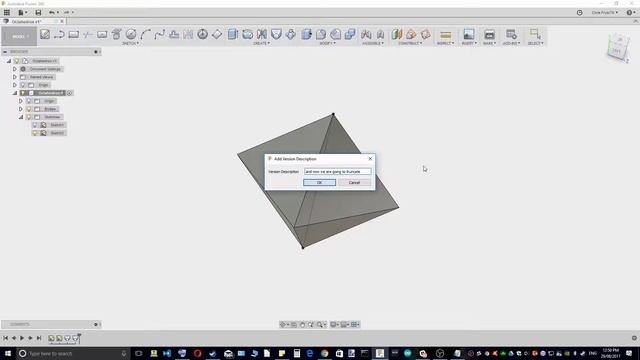This screenshot has width=640, height=360.
Task: Click the activate component radio button
Action: pos(70,93)
